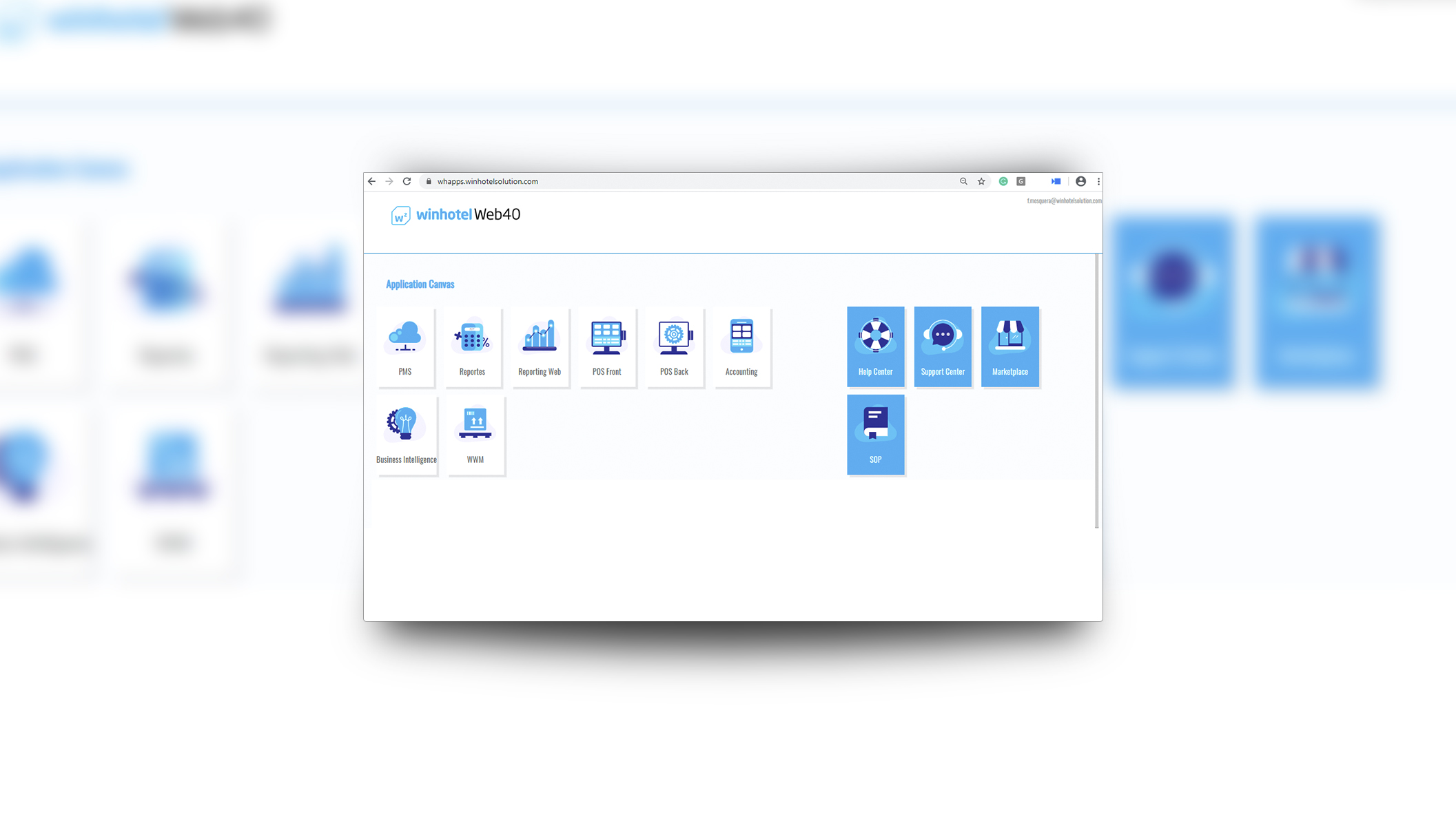Reload the page with refresh button
This screenshot has height=819, width=1456.
pos(407,181)
